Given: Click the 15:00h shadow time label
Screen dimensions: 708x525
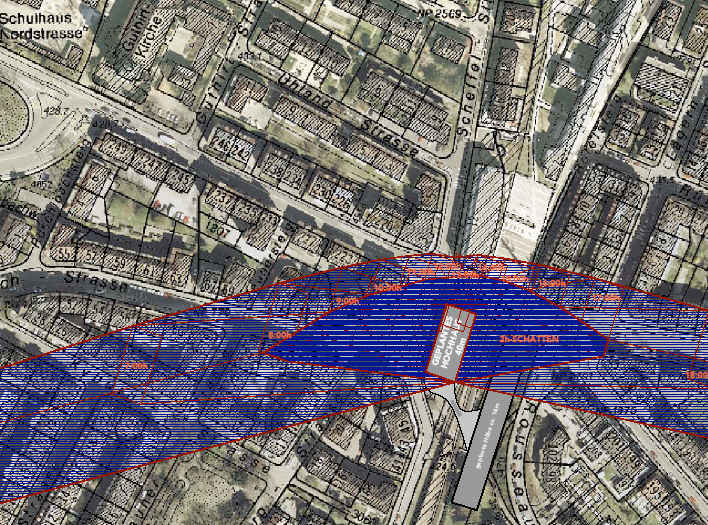Looking at the screenshot, I should [x=551, y=284].
